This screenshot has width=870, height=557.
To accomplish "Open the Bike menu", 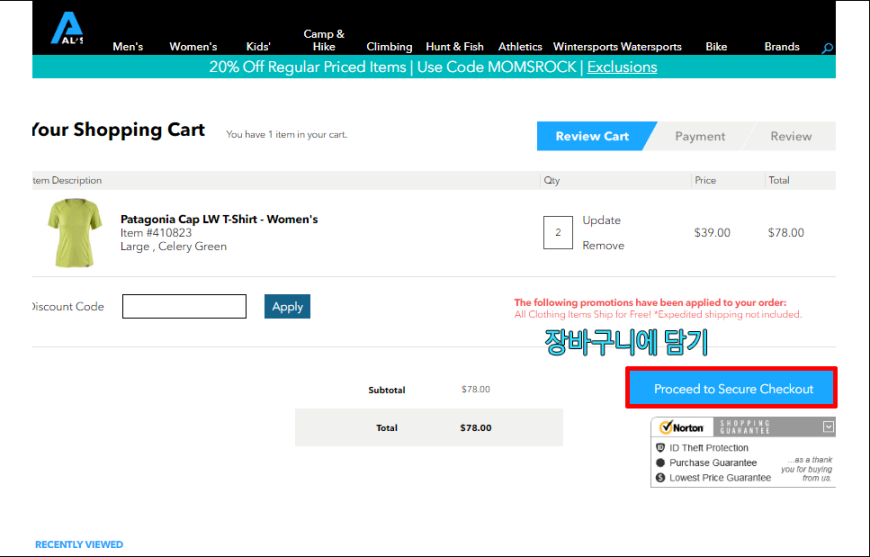I will point(716,47).
